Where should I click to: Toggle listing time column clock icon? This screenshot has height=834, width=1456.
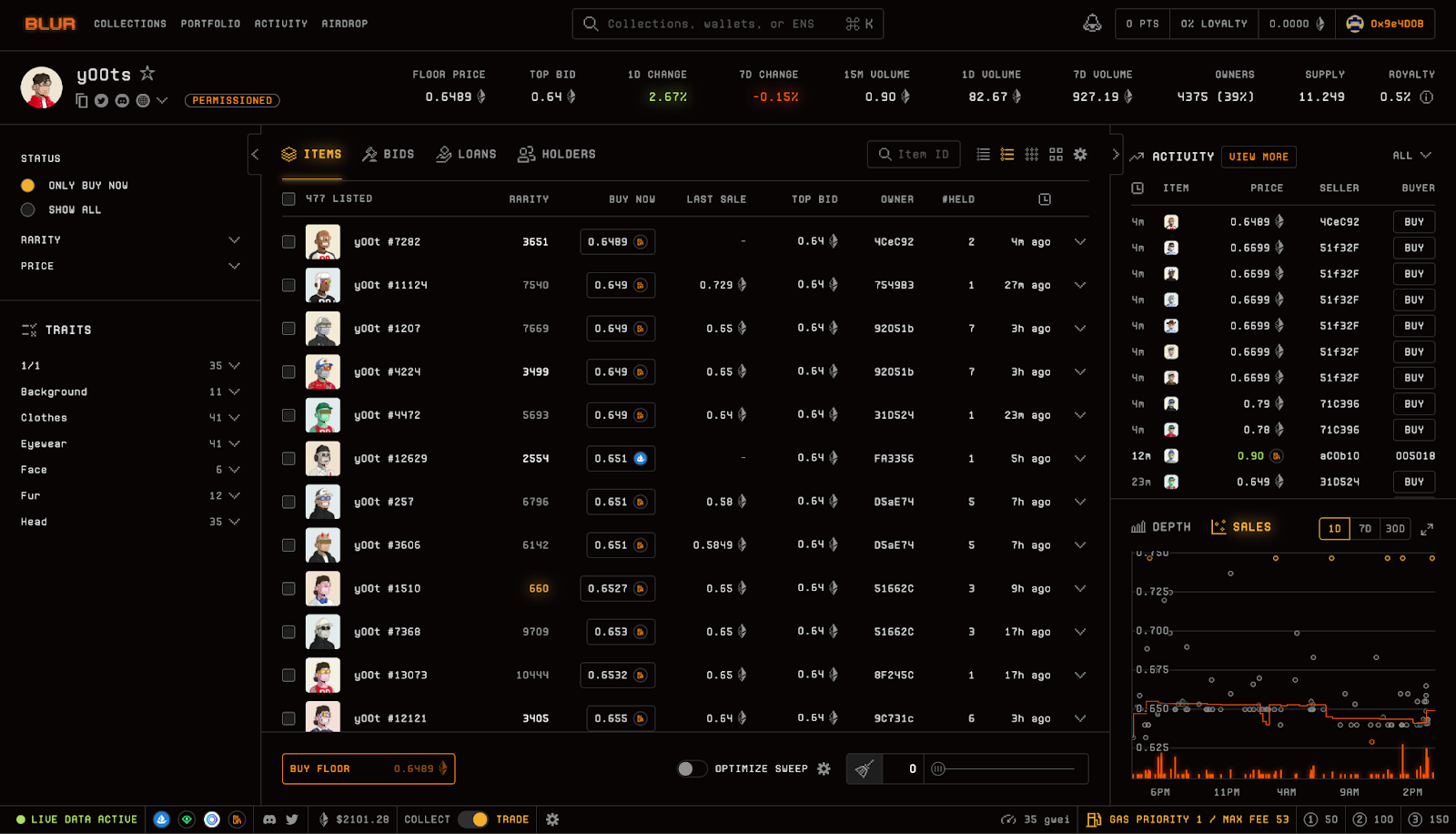1045,198
